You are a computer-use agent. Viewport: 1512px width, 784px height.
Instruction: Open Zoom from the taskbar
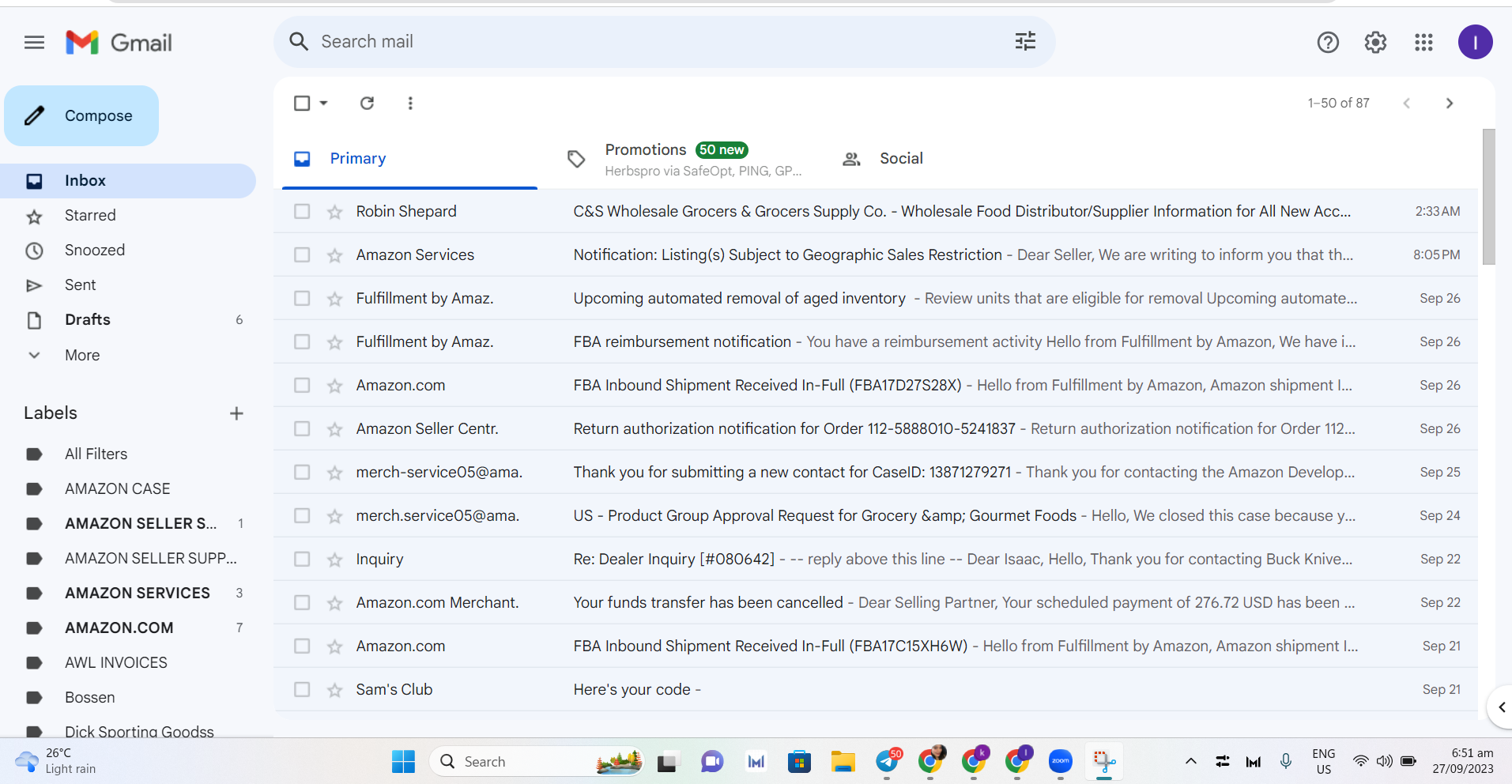click(1061, 762)
